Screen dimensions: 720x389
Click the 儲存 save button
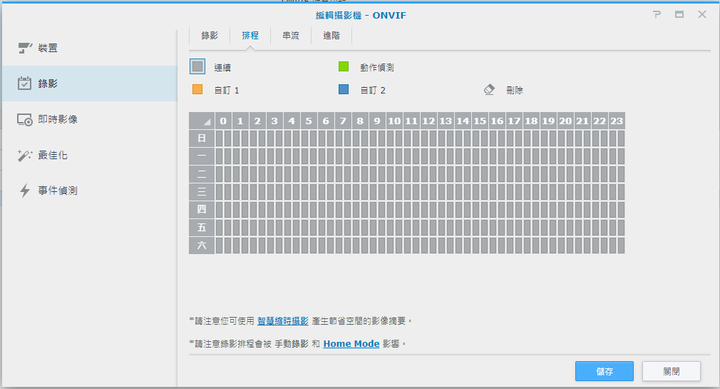tap(604, 371)
